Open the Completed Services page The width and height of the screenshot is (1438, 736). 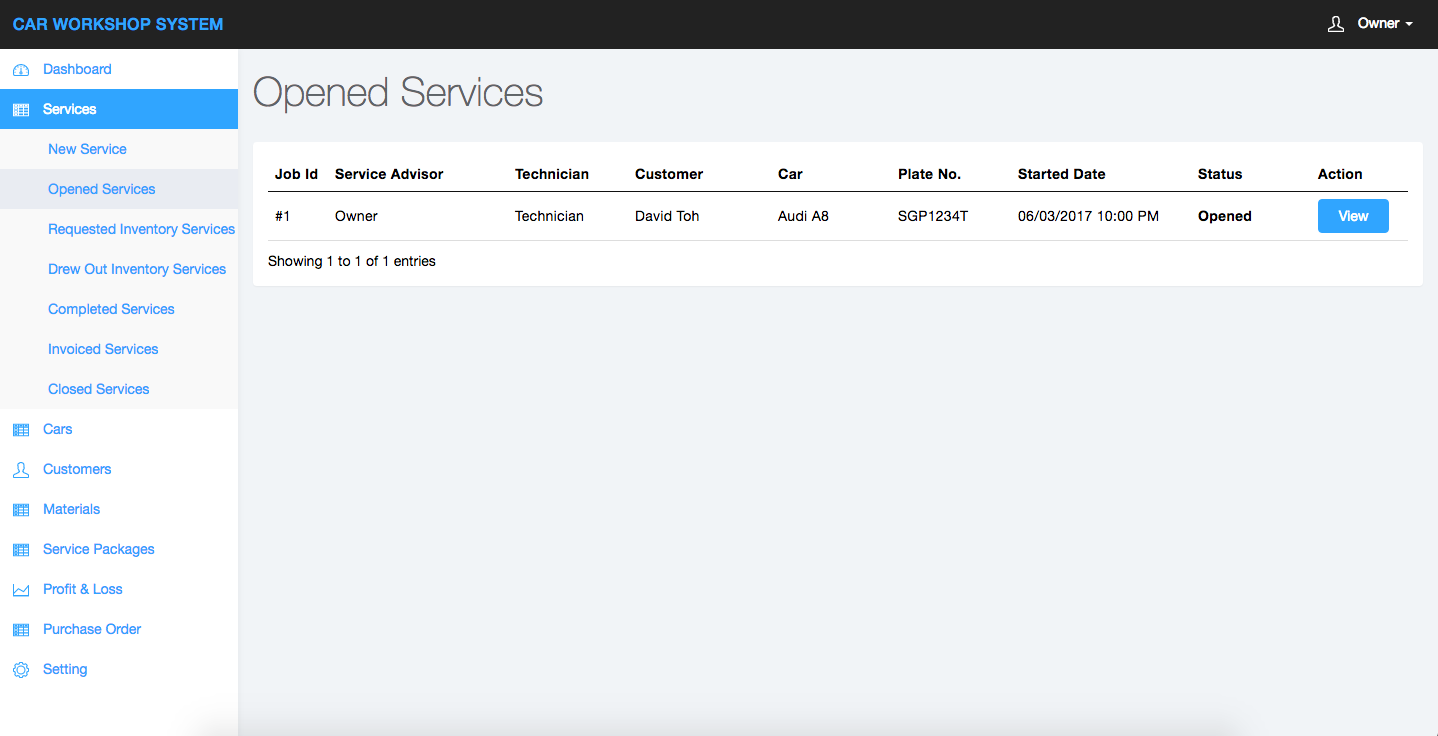tap(111, 309)
